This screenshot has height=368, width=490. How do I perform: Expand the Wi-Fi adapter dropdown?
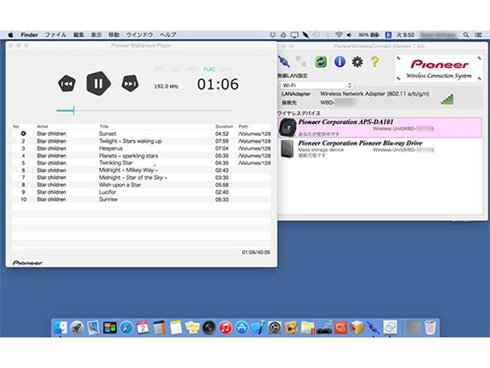pos(317,85)
